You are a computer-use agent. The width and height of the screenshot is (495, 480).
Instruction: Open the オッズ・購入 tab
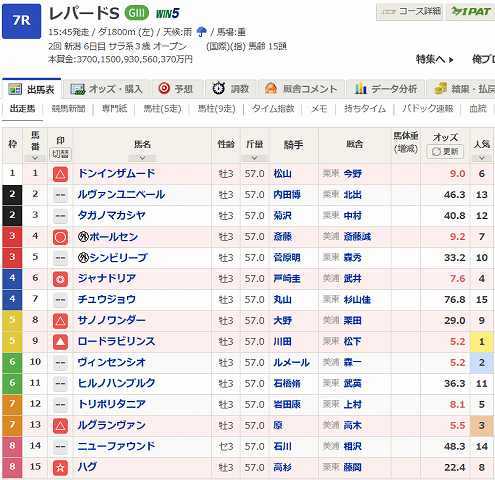[x=107, y=89]
